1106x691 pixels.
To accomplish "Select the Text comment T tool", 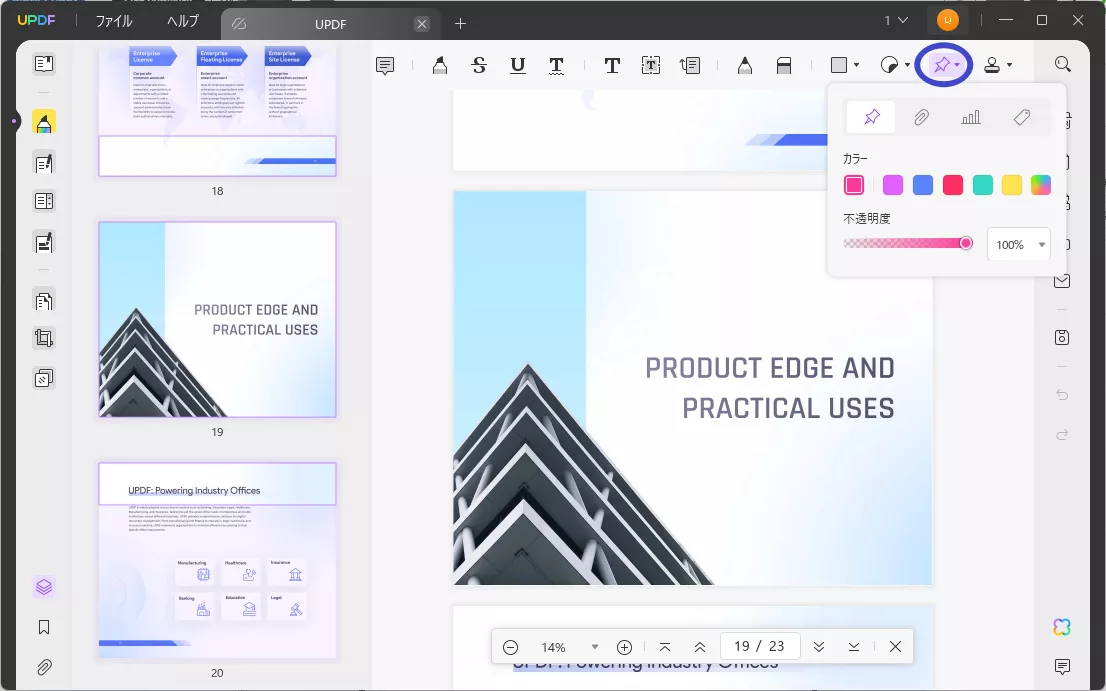I will click(x=612, y=66).
